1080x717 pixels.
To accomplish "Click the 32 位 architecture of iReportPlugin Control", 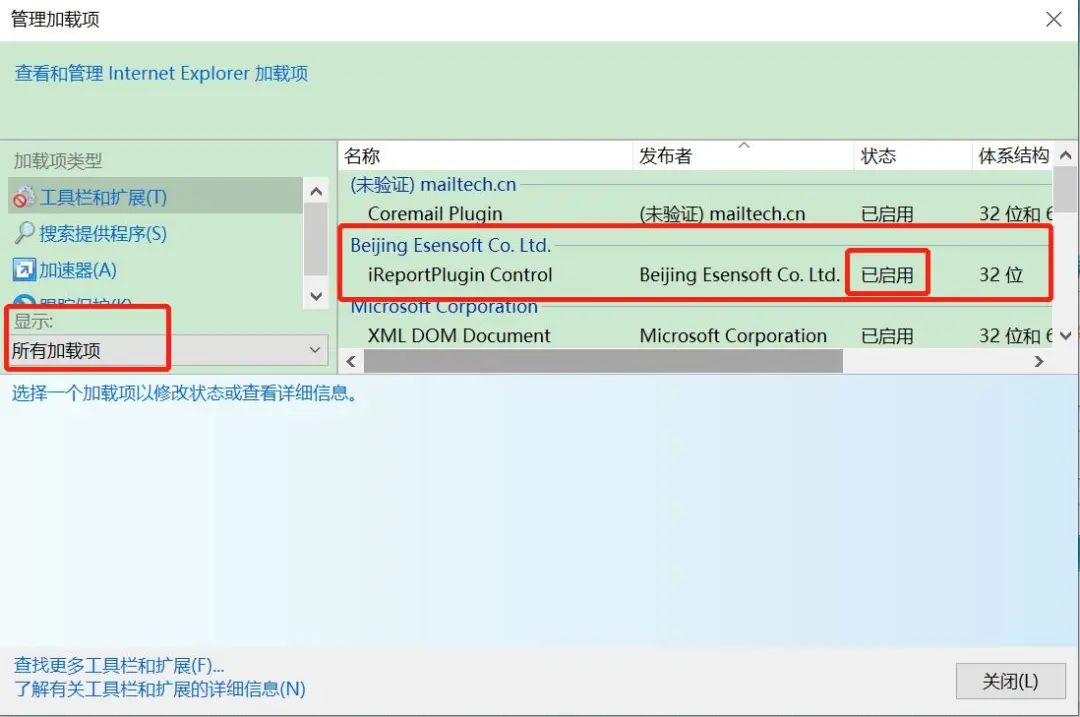I will pos(1001,275).
